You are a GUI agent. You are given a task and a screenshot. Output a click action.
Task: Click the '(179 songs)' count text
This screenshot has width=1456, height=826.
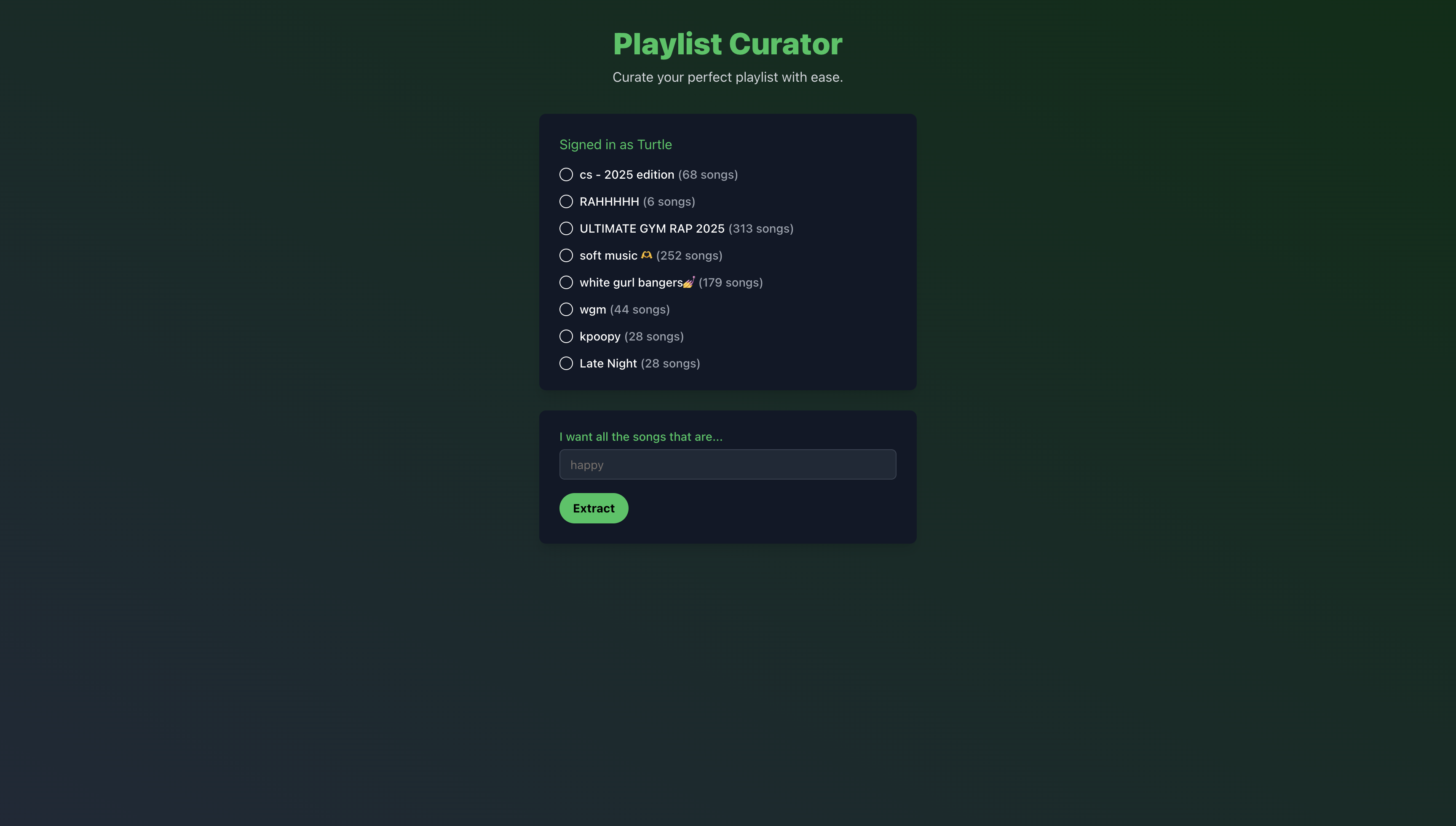[730, 282]
